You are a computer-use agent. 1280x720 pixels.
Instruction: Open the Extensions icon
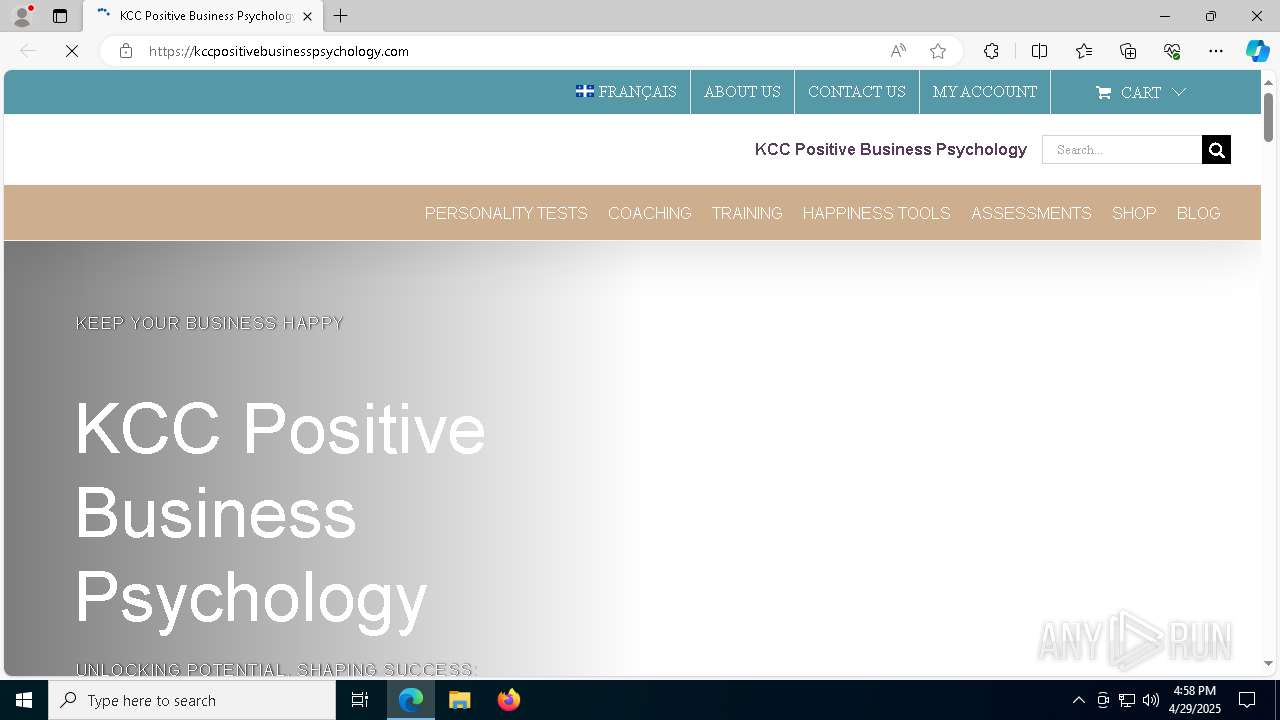[991, 51]
